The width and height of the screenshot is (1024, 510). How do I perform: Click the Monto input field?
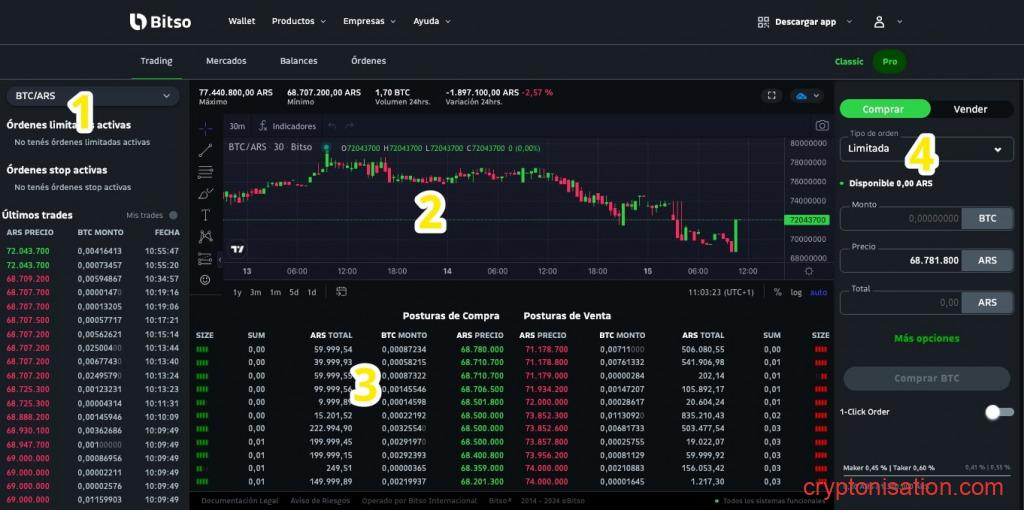[901, 218]
